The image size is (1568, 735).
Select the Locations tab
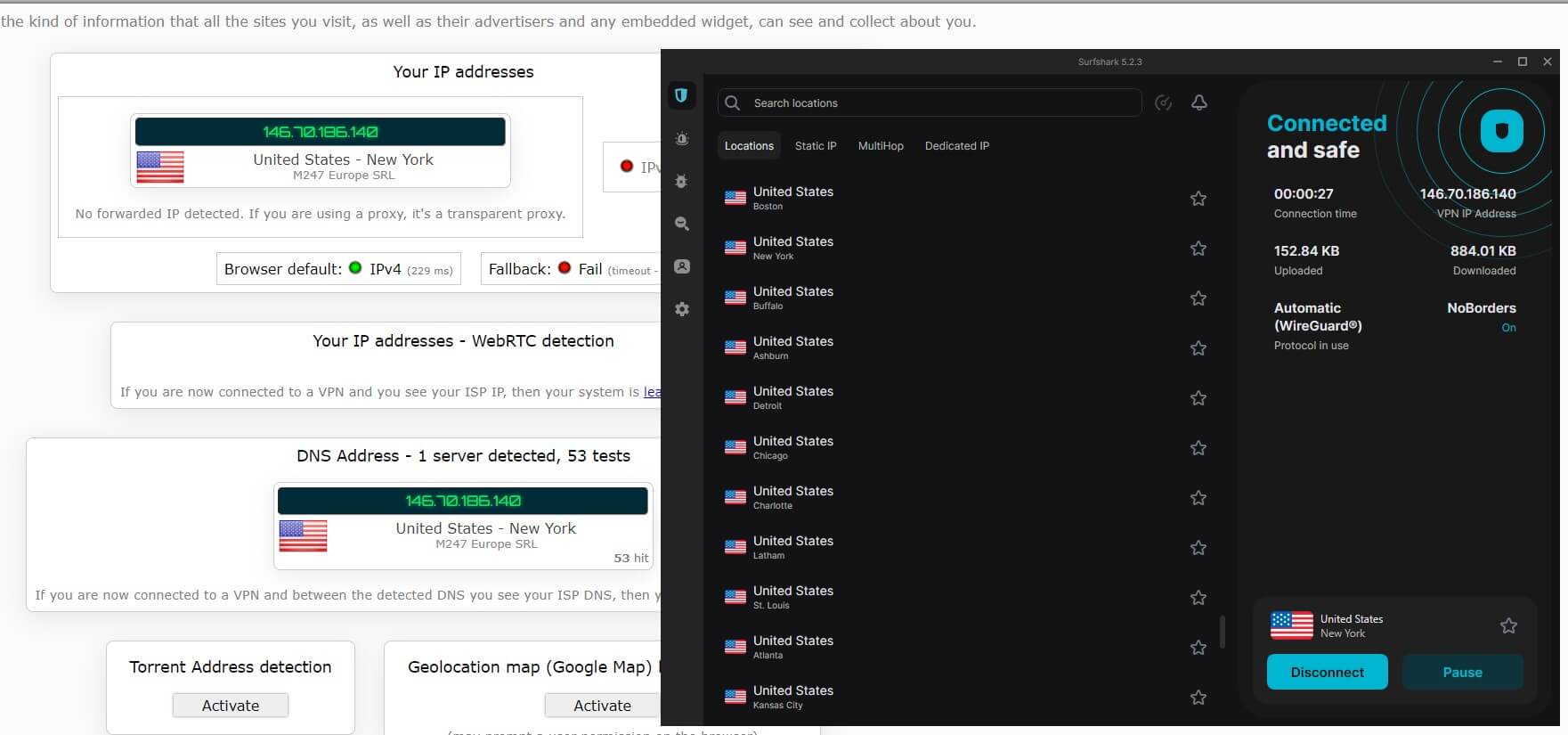749,146
